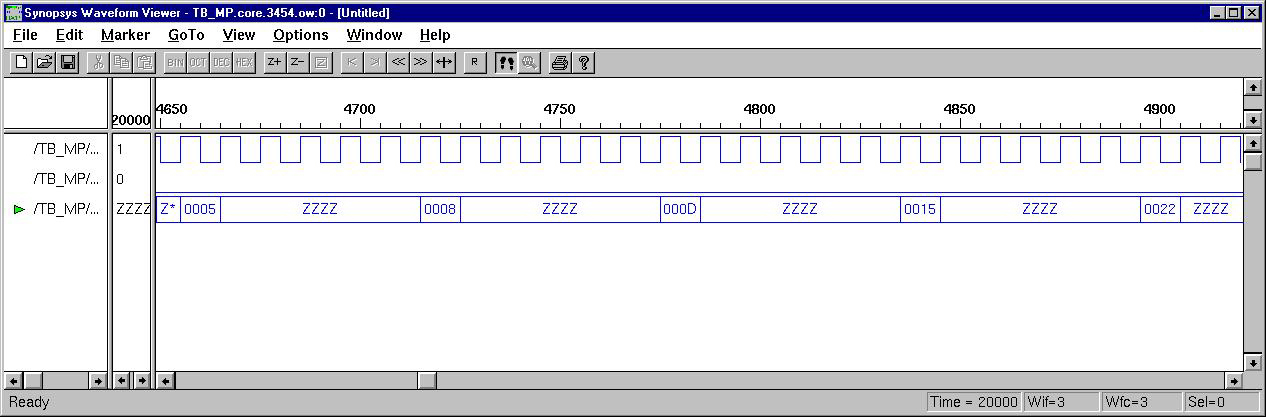Screen dimensions: 1266x417
Task: Print the waveform using printer icon
Action: 560,62
